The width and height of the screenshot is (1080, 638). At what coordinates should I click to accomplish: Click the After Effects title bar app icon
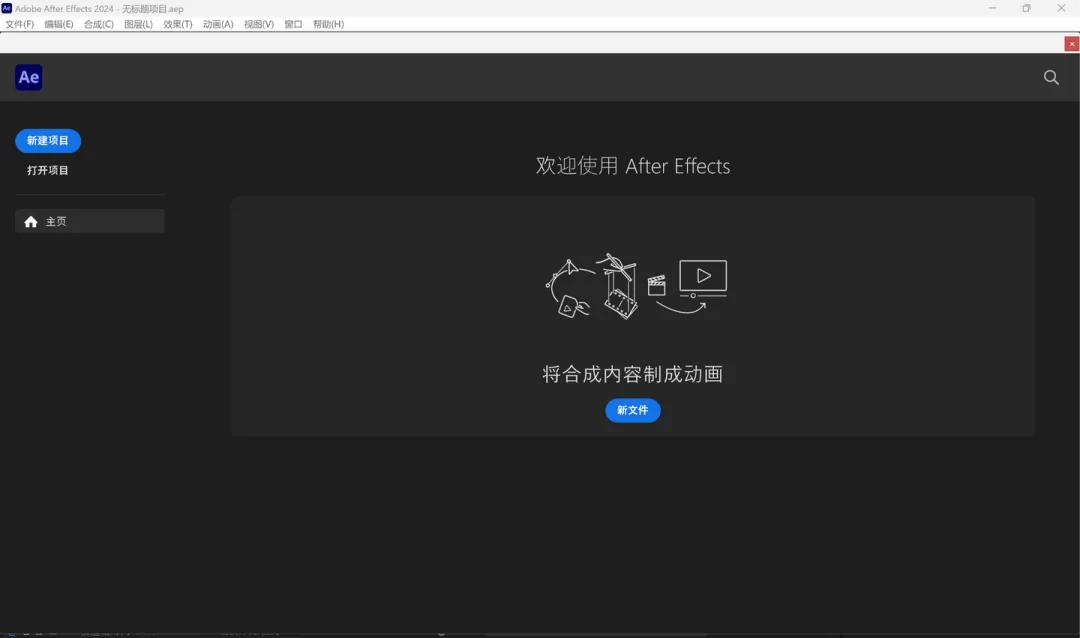tap(6, 8)
